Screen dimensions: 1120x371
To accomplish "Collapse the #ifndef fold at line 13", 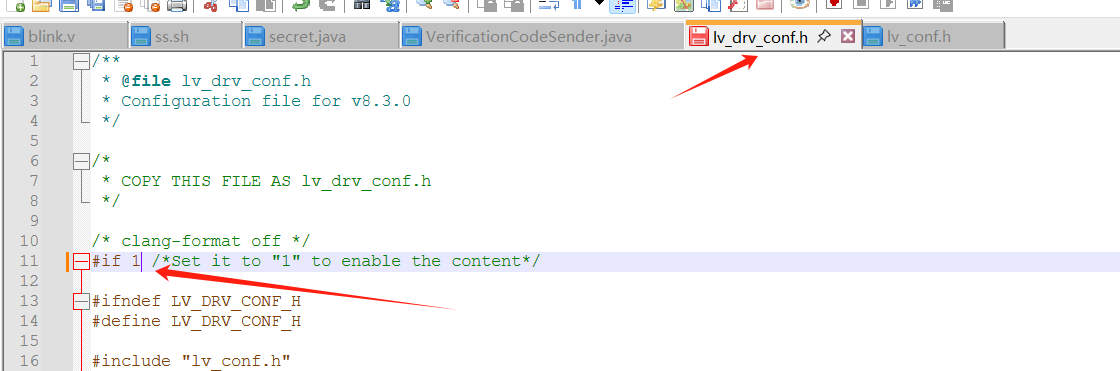I will (x=81, y=302).
